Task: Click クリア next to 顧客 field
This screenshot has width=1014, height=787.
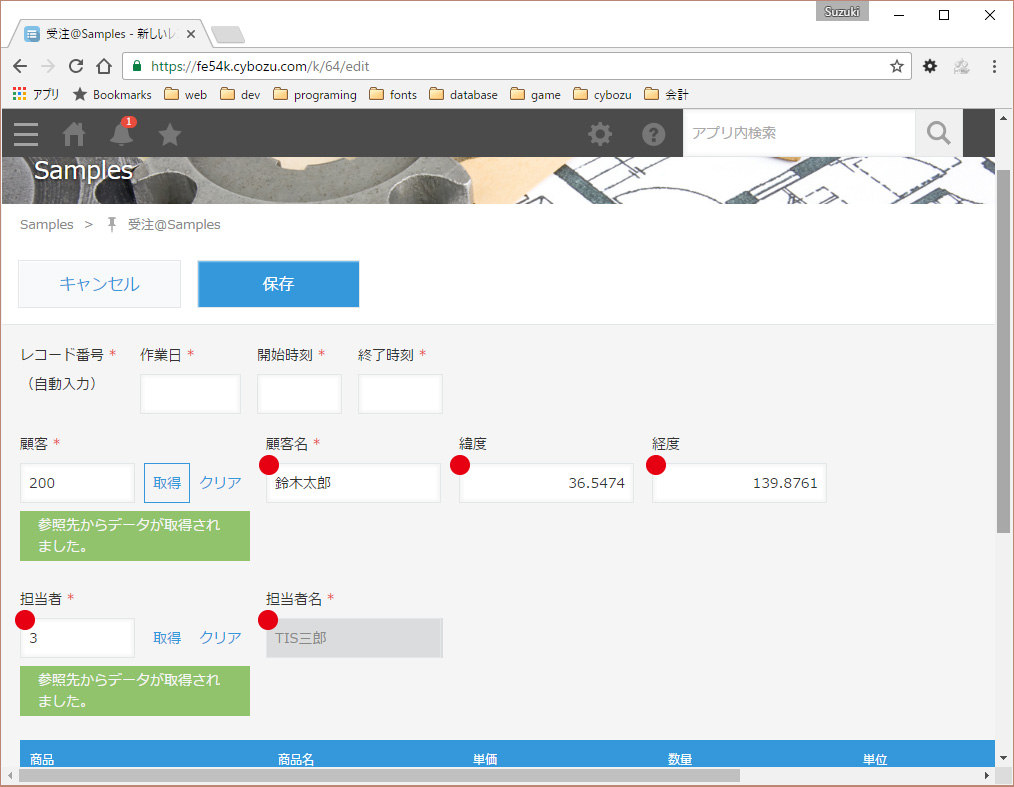Action: pyautogui.click(x=220, y=482)
